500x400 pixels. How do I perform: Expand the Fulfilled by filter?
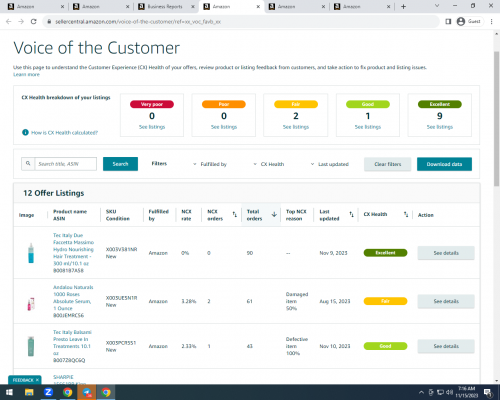pyautogui.click(x=210, y=164)
